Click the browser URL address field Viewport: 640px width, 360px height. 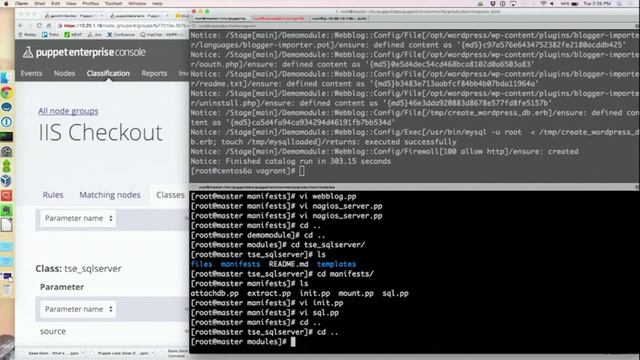coord(122,25)
